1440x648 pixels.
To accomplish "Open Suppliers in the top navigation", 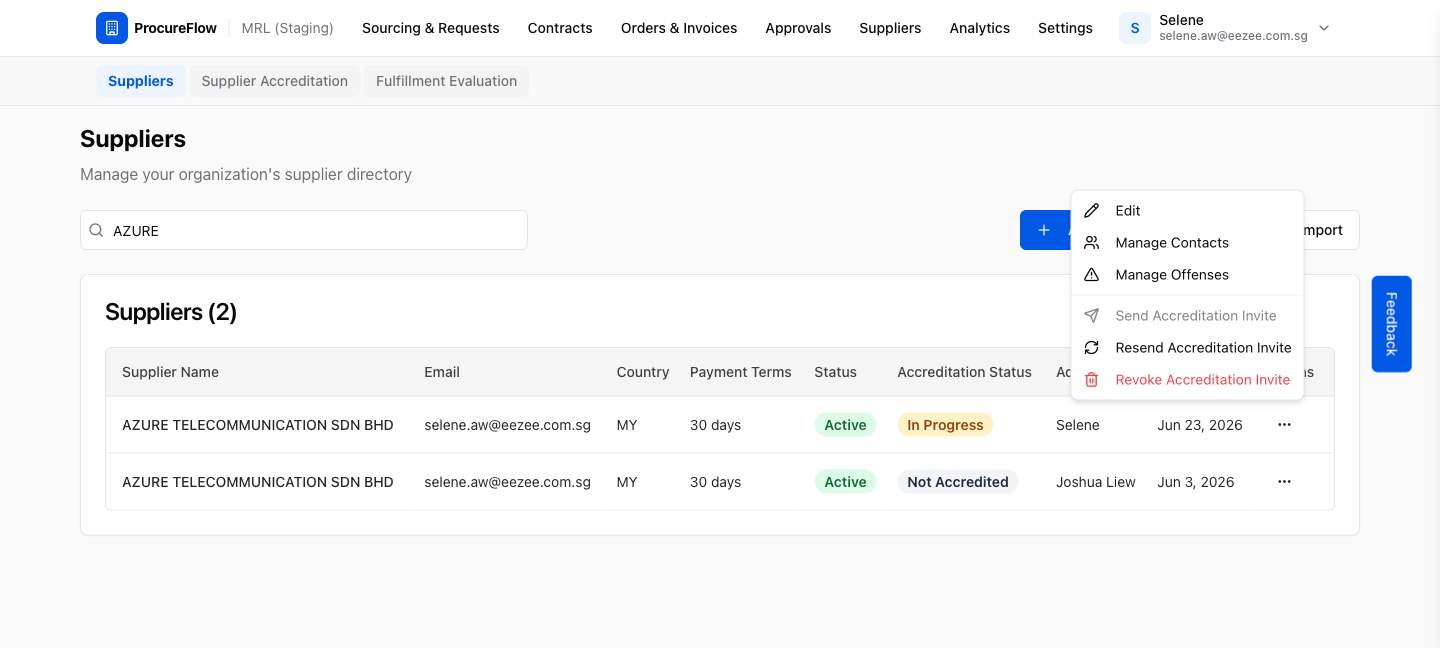I will (x=890, y=28).
